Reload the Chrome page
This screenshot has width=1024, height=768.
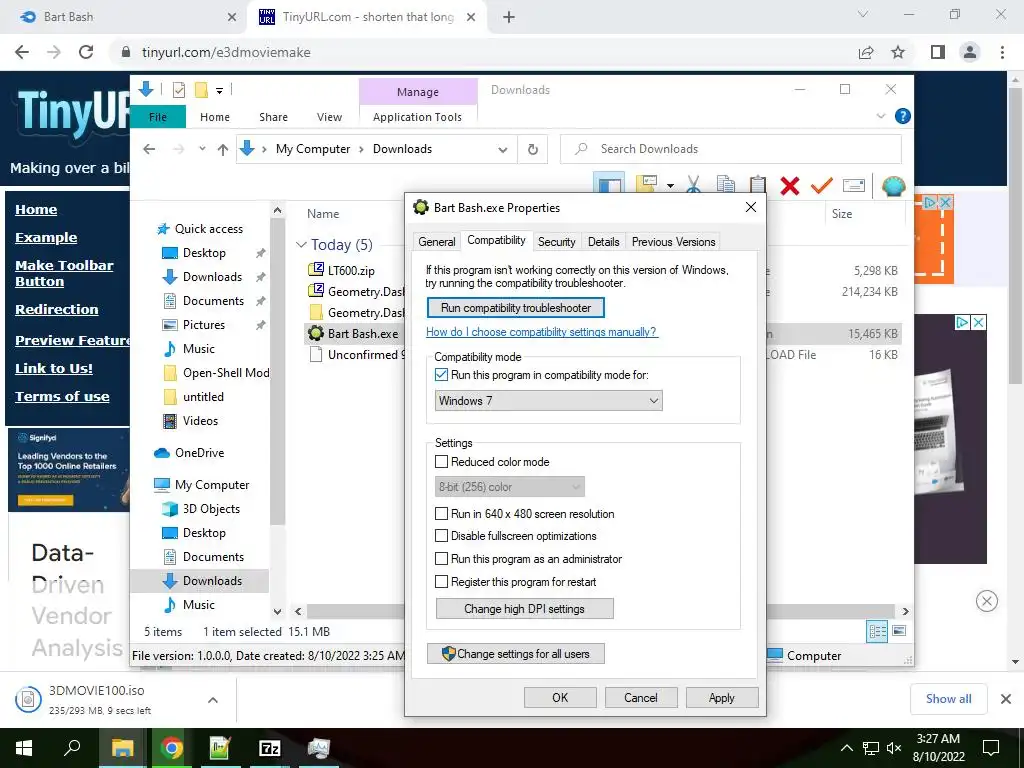point(86,52)
